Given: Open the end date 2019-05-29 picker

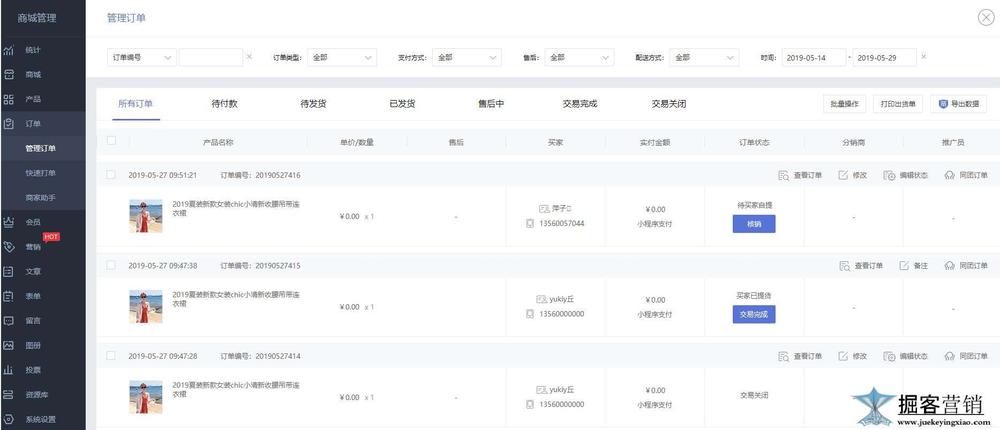Looking at the screenshot, I should (x=885, y=57).
